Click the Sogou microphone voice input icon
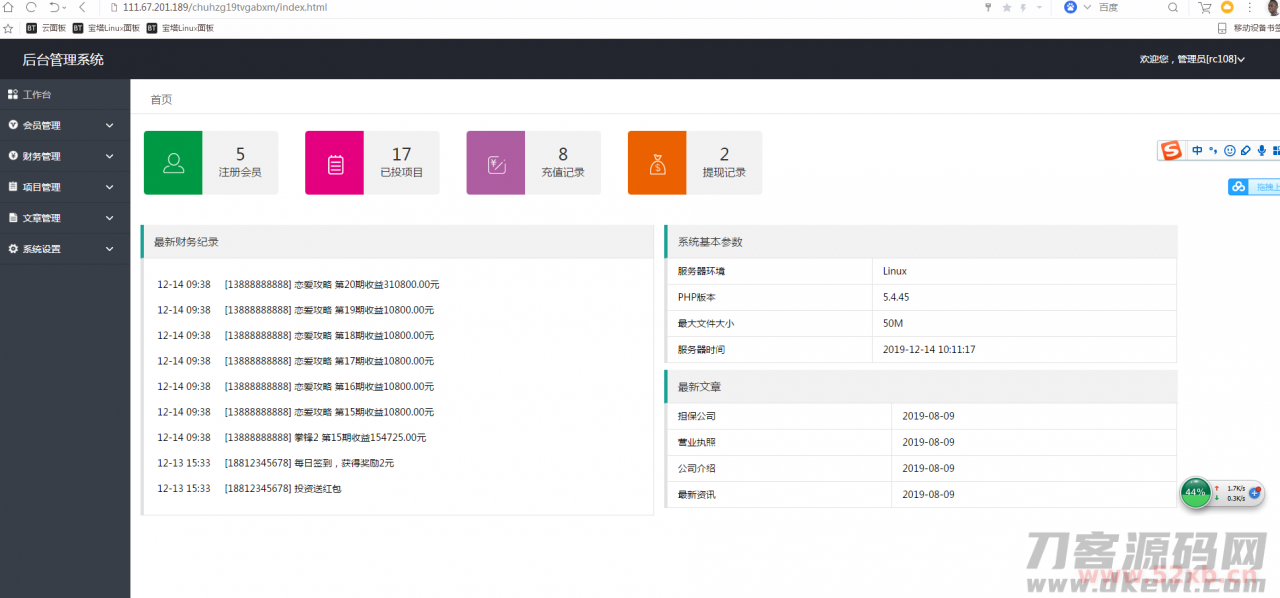Viewport: 1280px width, 598px height. 1261,151
